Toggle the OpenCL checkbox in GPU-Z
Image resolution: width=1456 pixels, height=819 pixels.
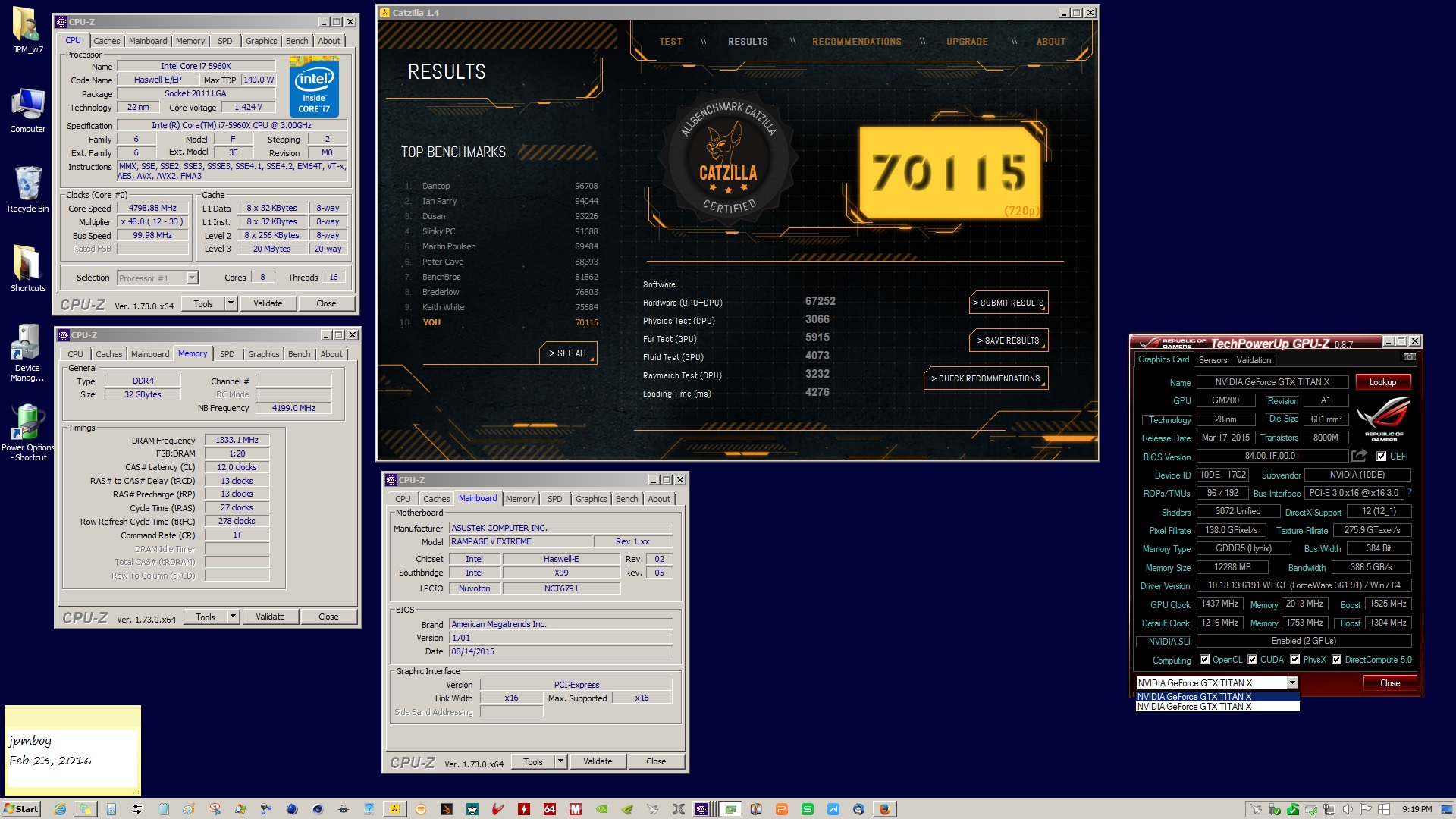(1204, 660)
